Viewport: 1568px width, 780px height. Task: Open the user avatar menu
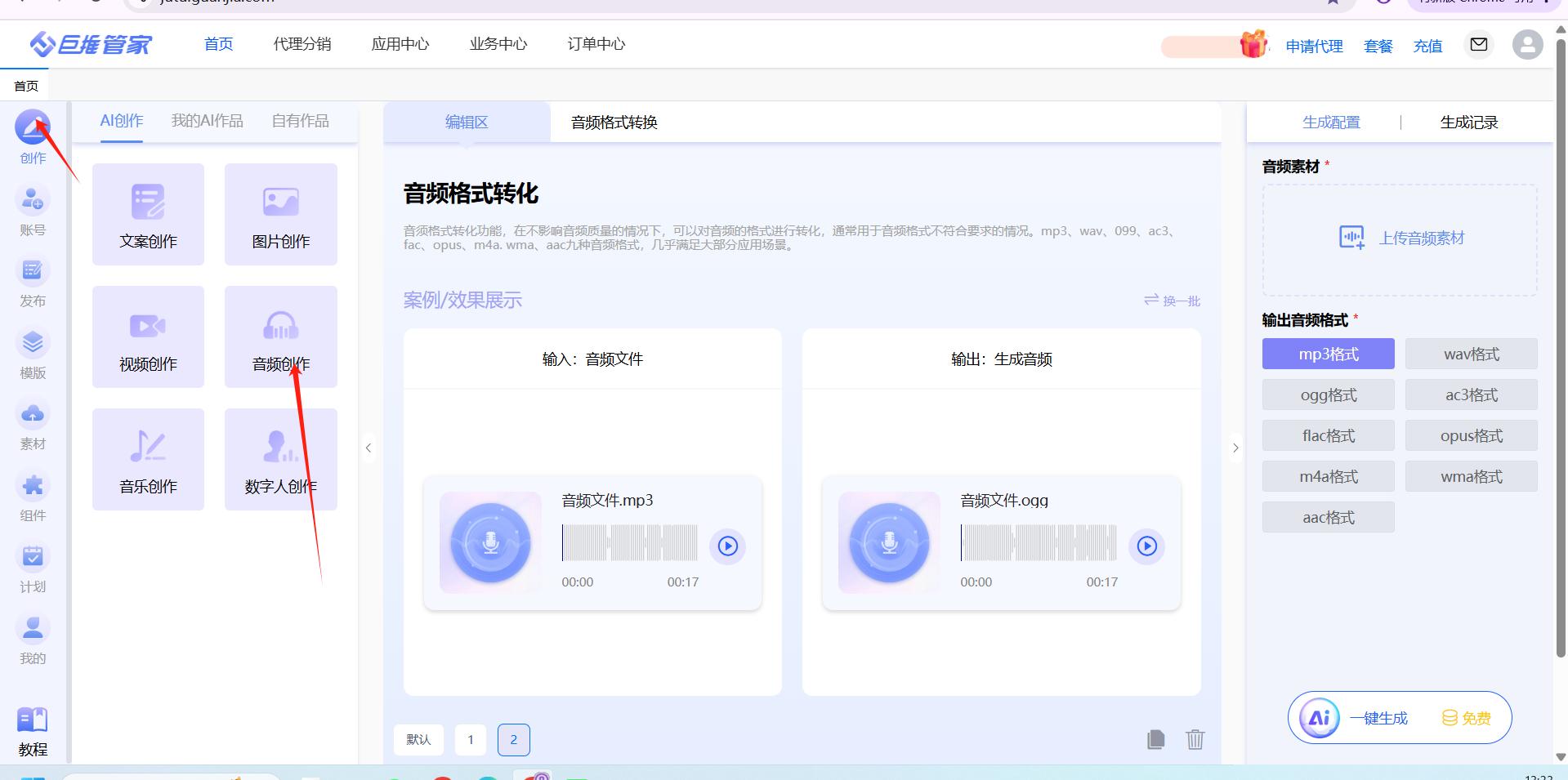coord(1526,45)
